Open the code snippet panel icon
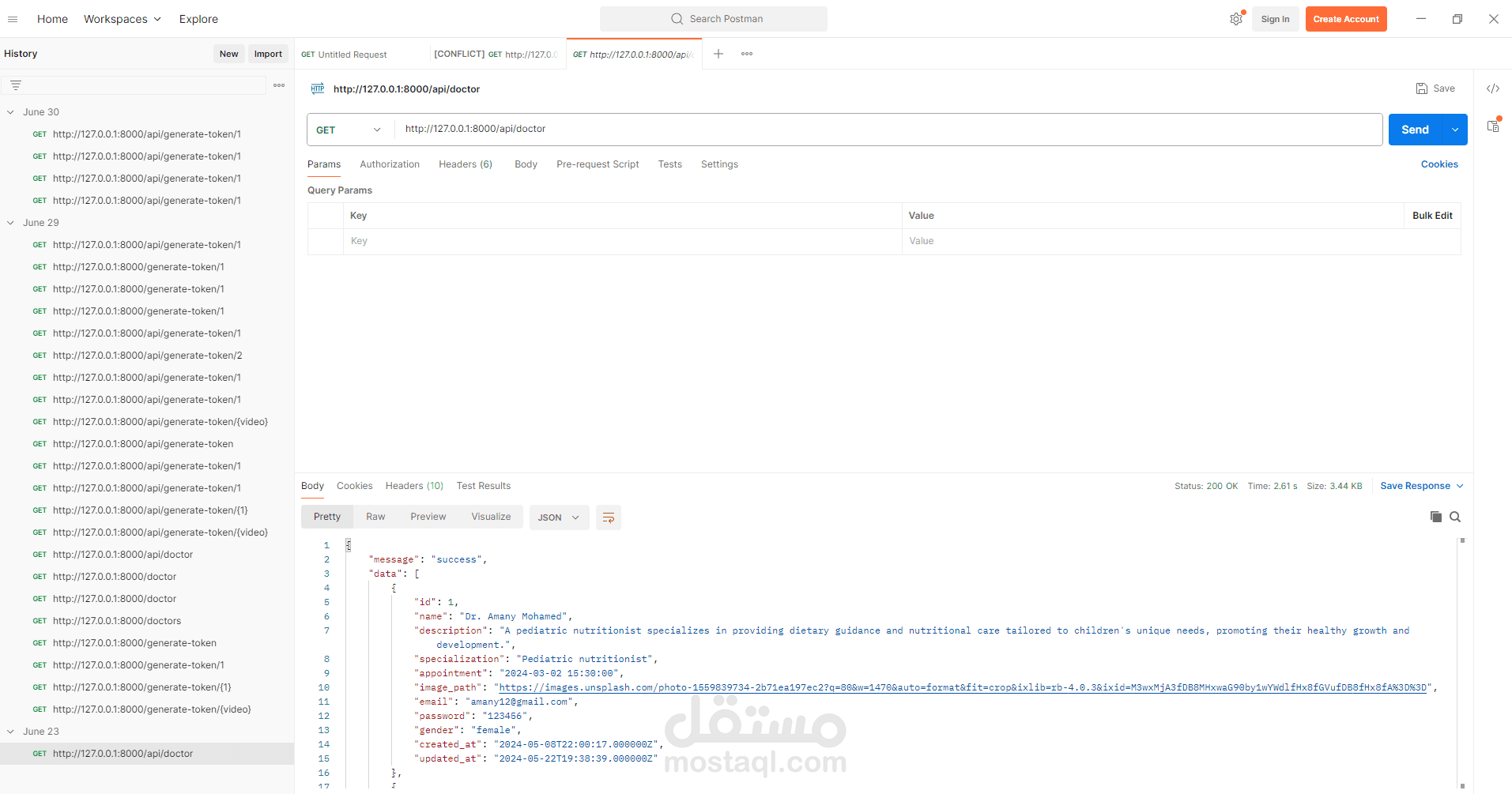This screenshot has width=1512, height=794. [x=1493, y=88]
